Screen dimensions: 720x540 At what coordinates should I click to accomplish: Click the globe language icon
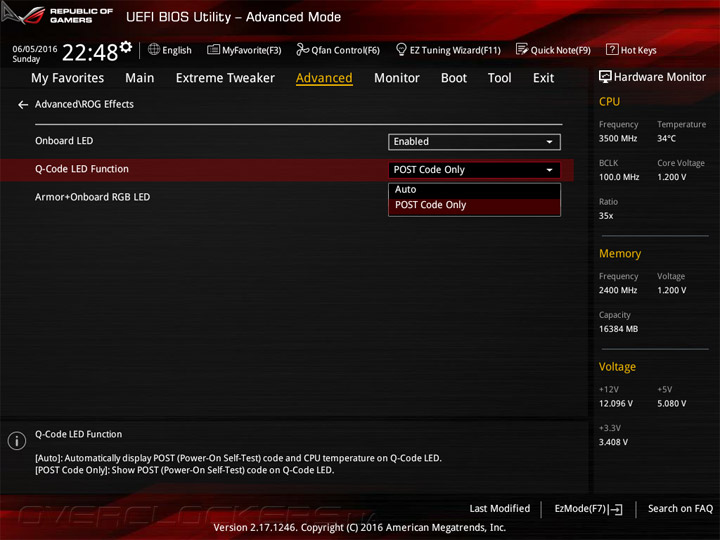pos(154,49)
